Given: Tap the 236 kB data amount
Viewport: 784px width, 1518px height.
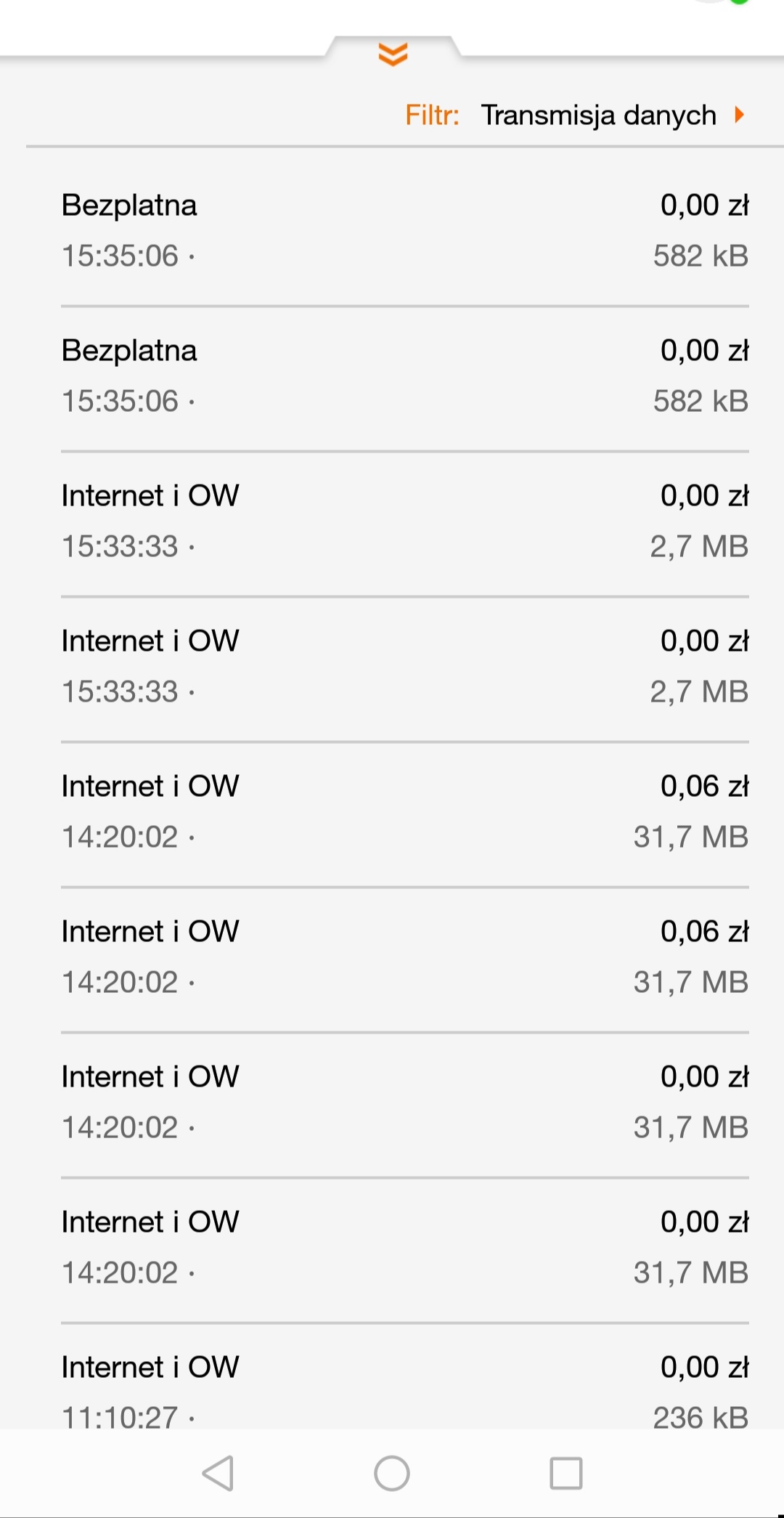Looking at the screenshot, I should click(x=700, y=1417).
